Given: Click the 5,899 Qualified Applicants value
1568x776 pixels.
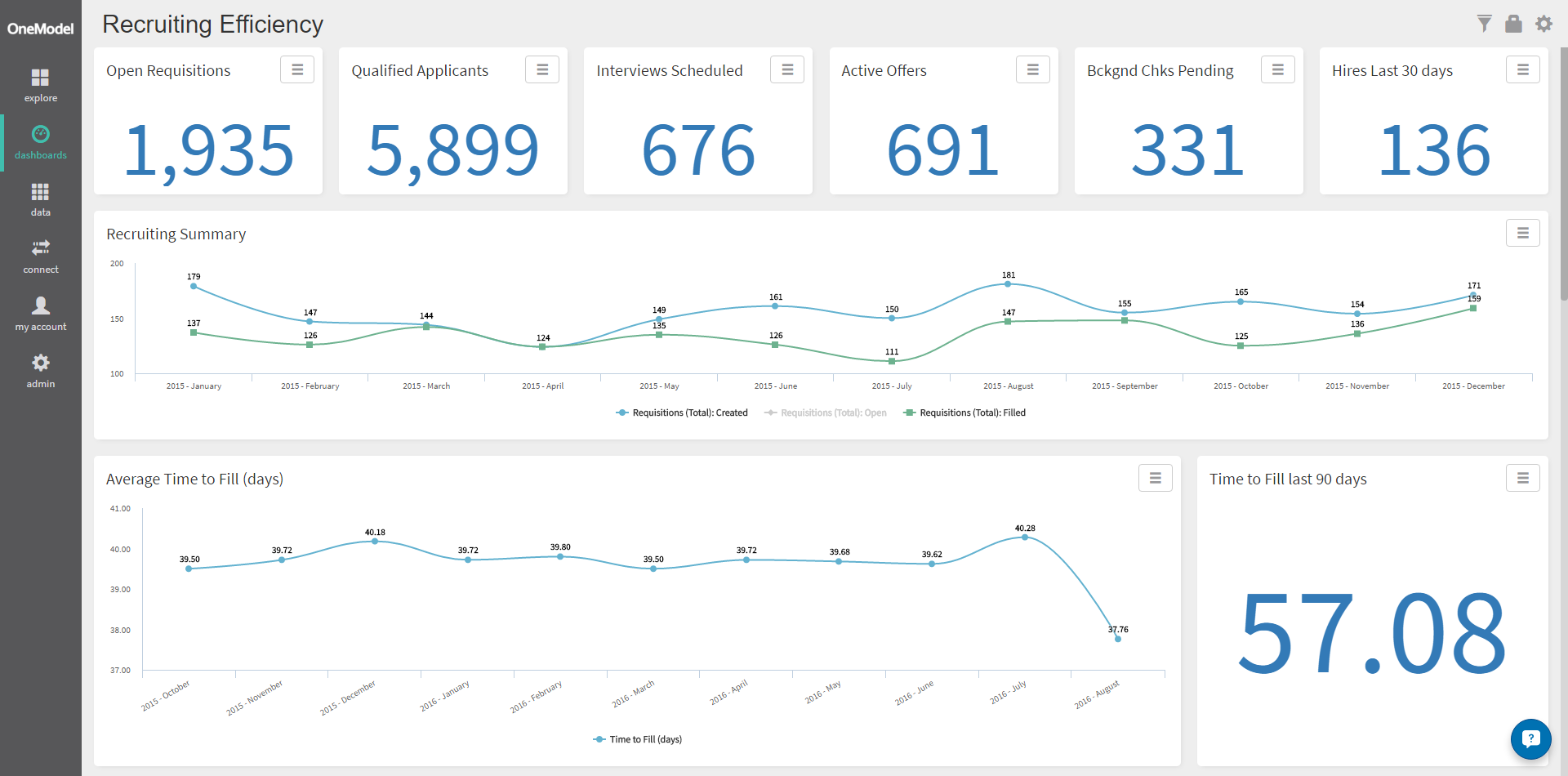Looking at the screenshot, I should [x=453, y=150].
